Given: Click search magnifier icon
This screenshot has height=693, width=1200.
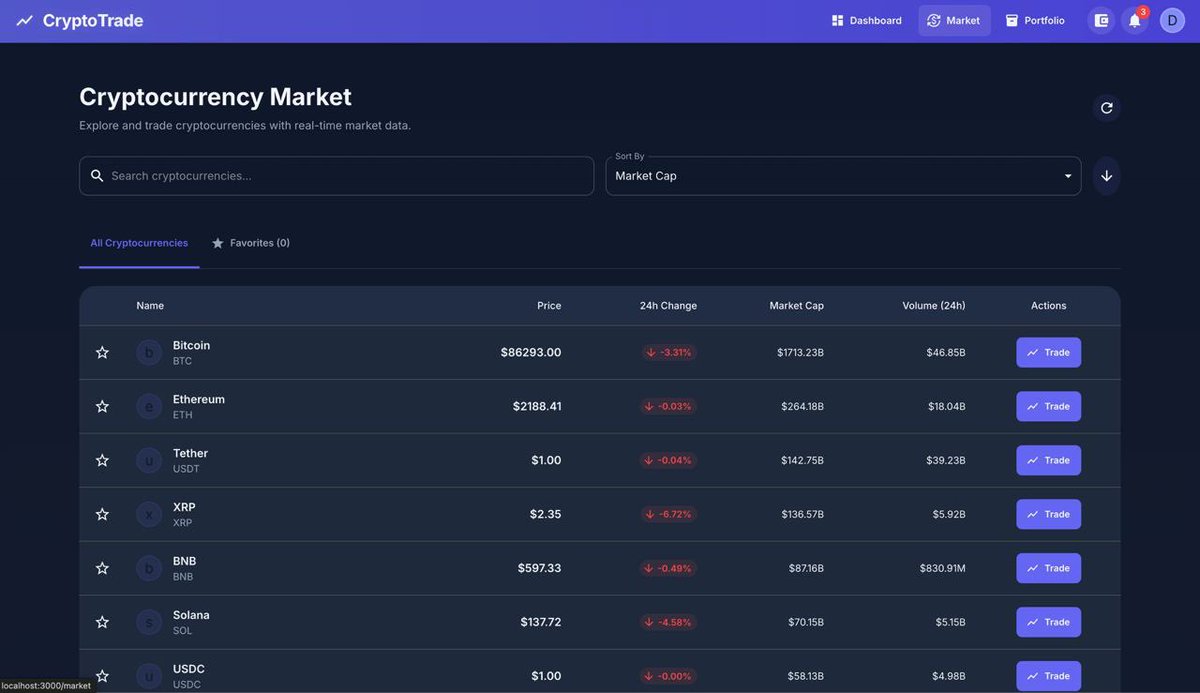Looking at the screenshot, I should [97, 176].
